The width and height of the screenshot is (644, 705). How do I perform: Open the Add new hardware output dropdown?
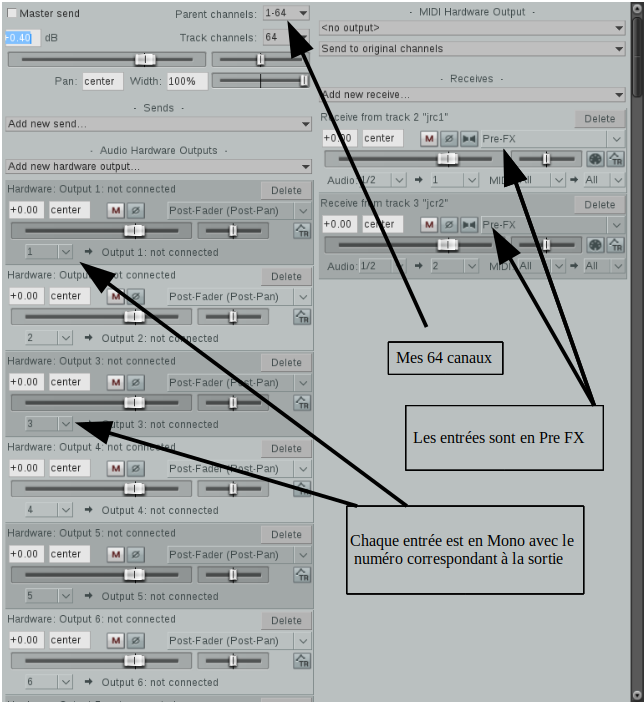(x=158, y=166)
